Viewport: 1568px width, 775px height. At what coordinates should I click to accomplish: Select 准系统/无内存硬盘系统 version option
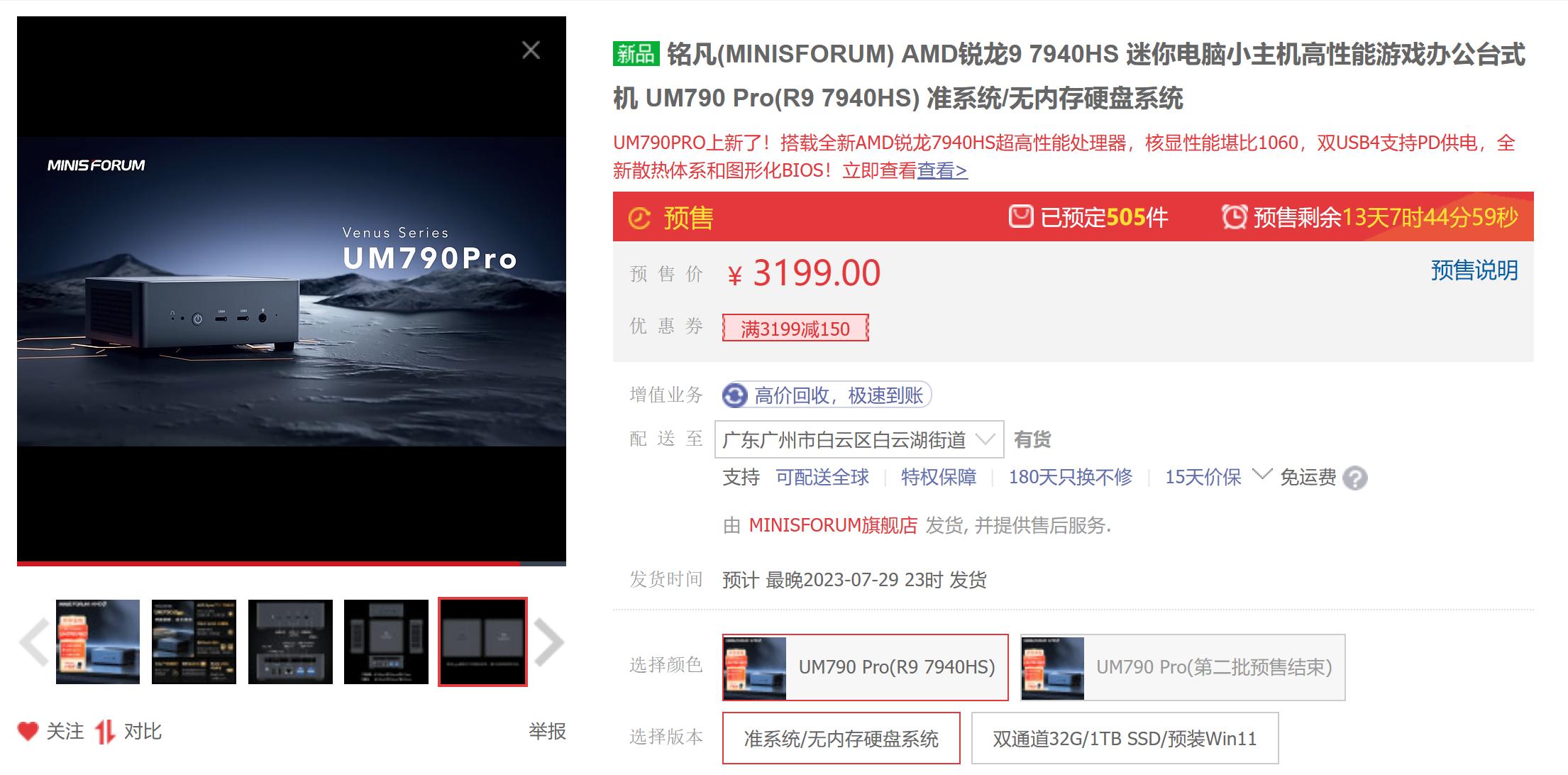(841, 739)
